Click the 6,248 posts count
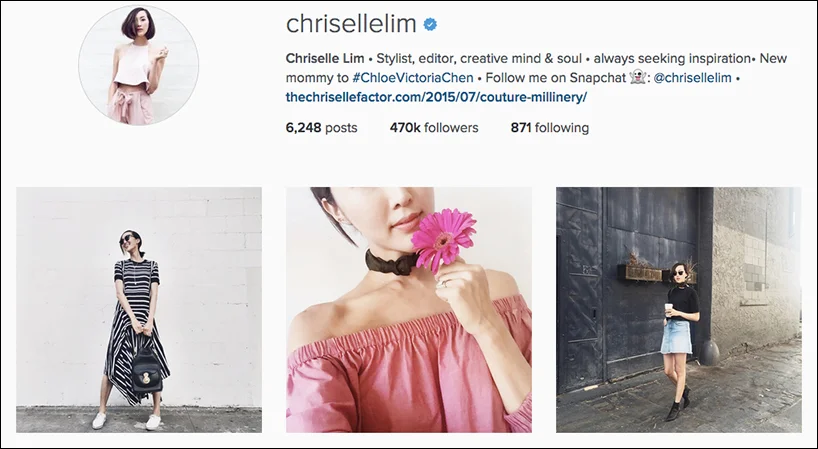Screen dimensions: 818x449 (x=321, y=128)
